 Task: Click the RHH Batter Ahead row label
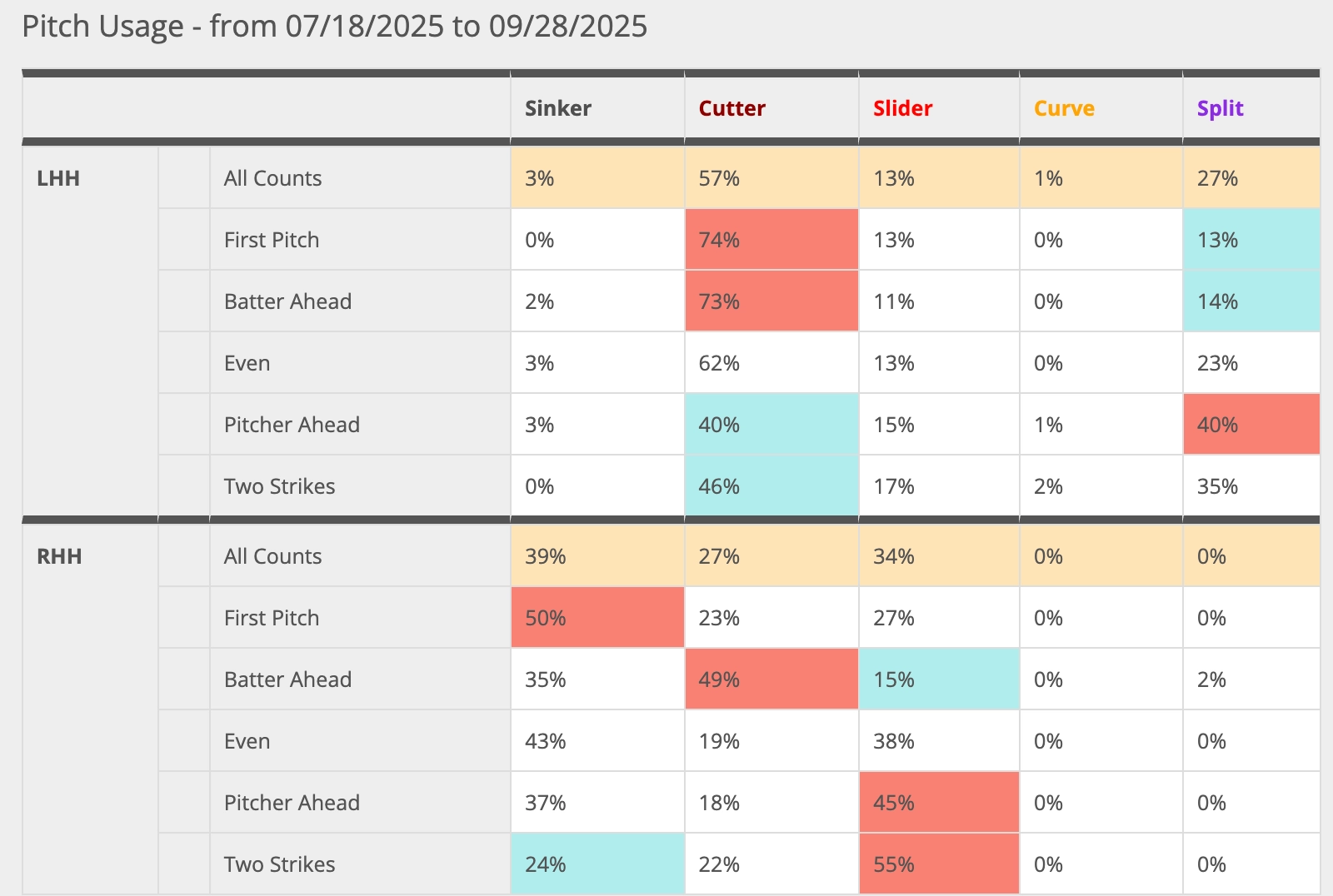coord(287,679)
